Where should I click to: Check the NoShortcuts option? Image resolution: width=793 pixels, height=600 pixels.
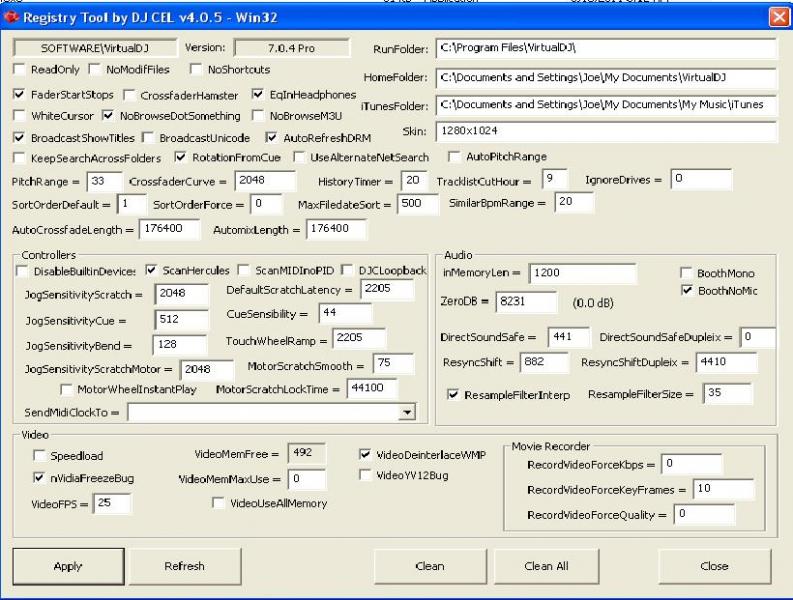click(196, 69)
